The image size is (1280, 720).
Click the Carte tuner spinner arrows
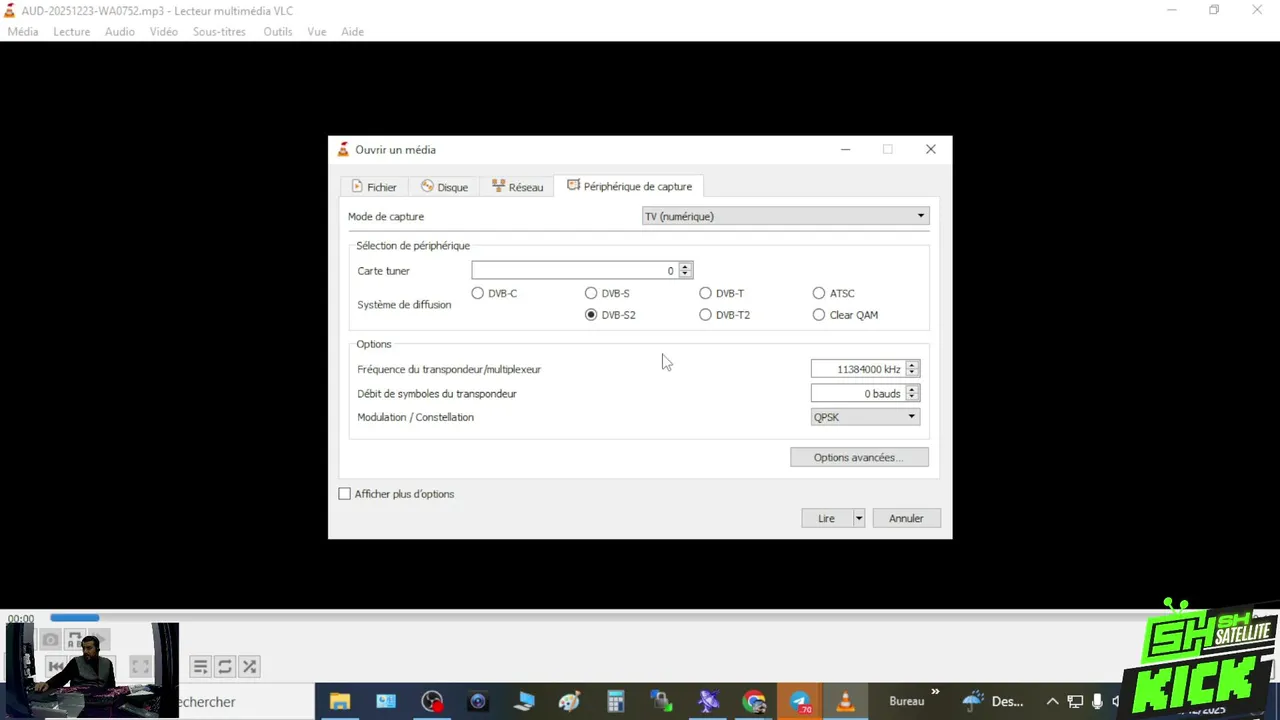pyautogui.click(x=685, y=270)
